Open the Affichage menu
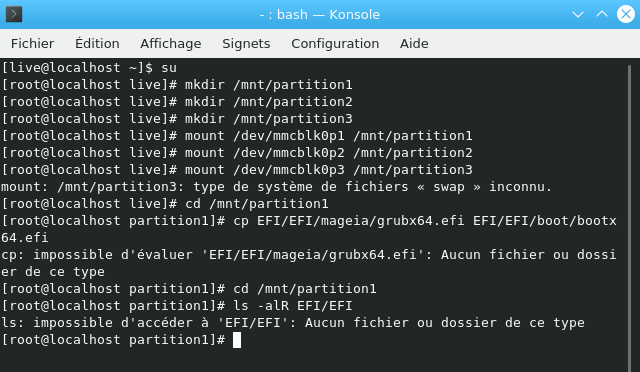 click(x=171, y=43)
